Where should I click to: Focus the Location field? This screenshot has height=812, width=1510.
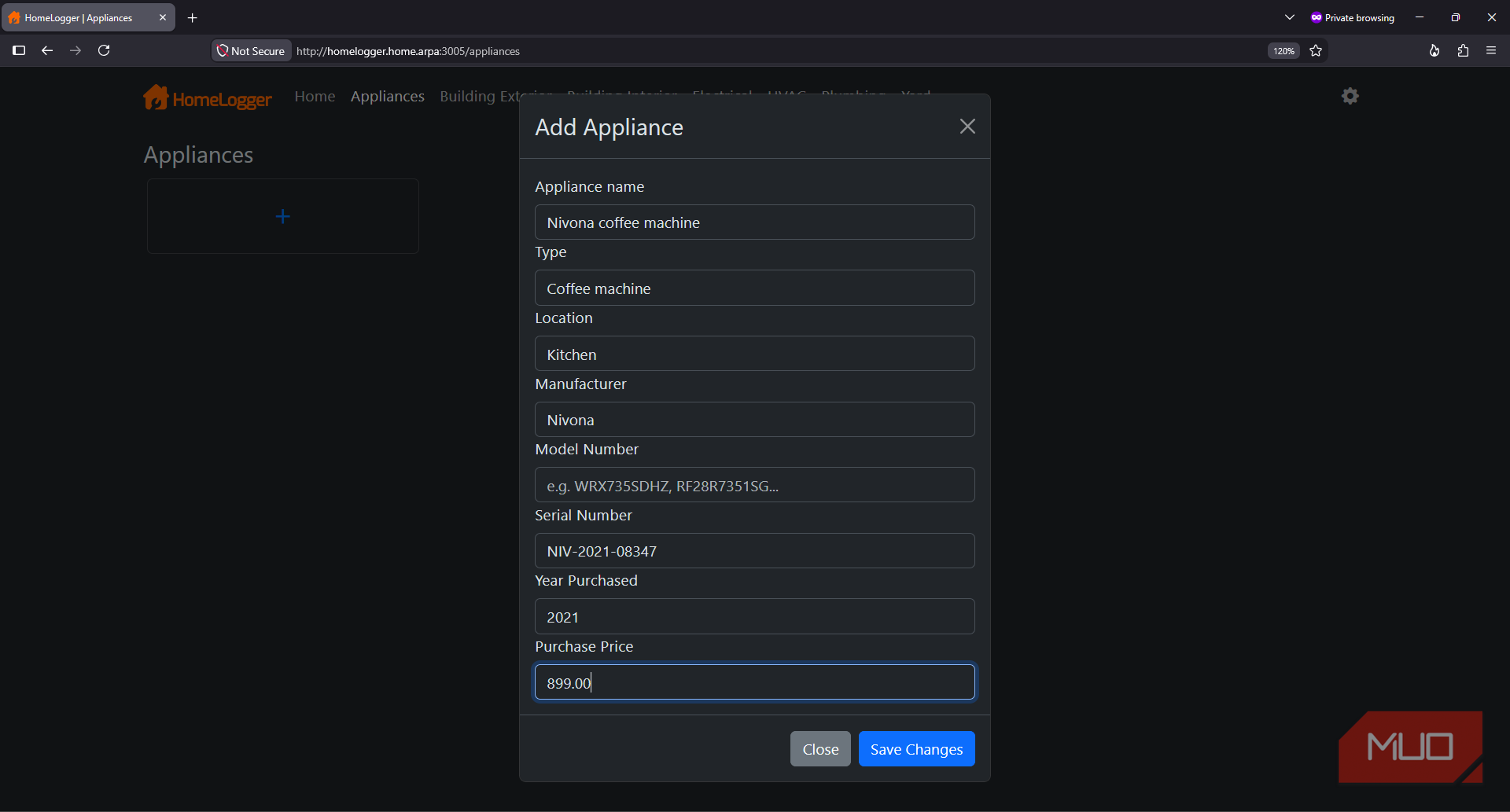click(755, 355)
